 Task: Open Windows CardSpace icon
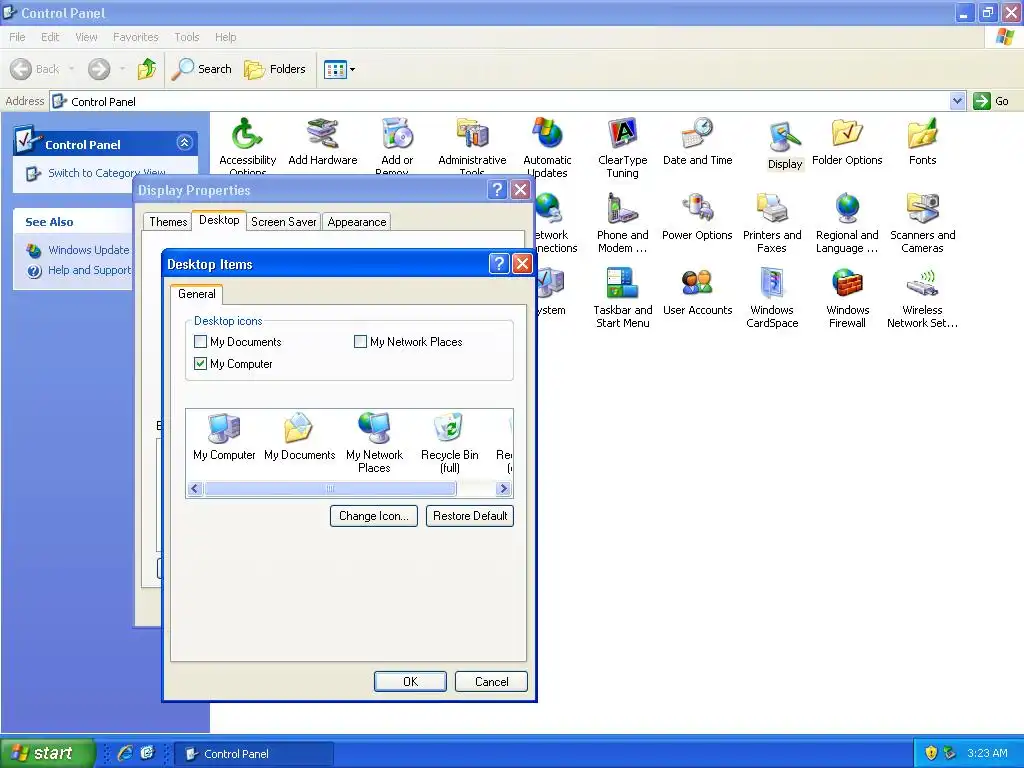(x=772, y=298)
